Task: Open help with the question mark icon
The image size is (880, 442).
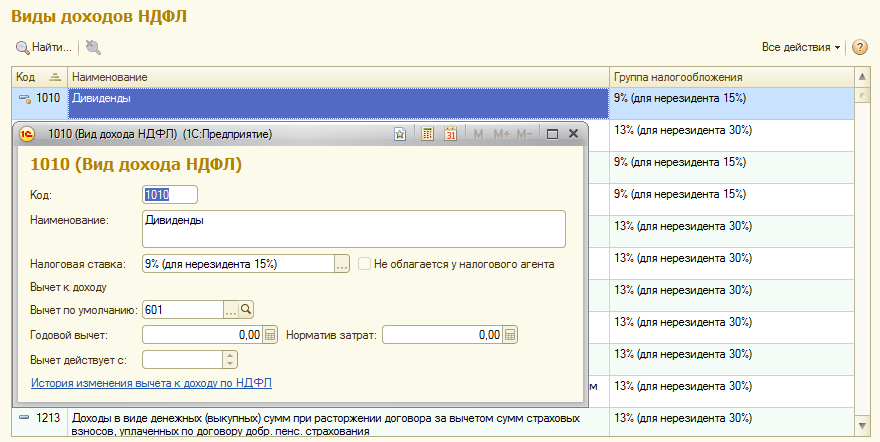Action: (859, 47)
